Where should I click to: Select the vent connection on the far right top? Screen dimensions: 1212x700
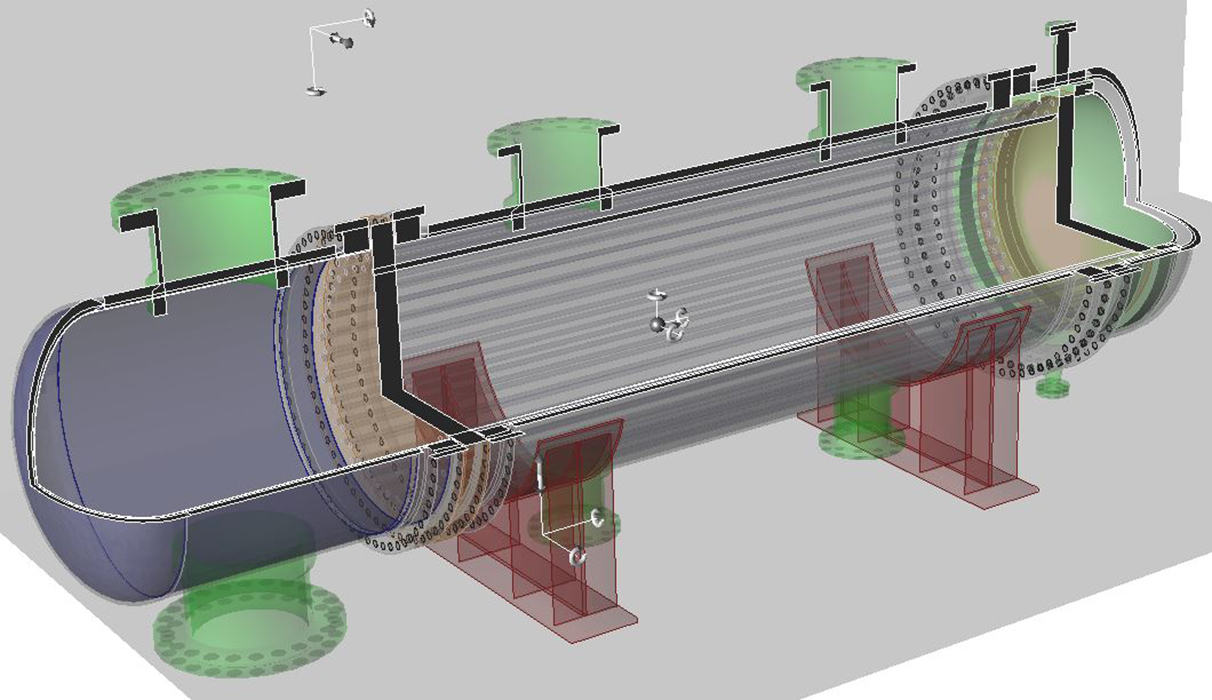(1060, 35)
